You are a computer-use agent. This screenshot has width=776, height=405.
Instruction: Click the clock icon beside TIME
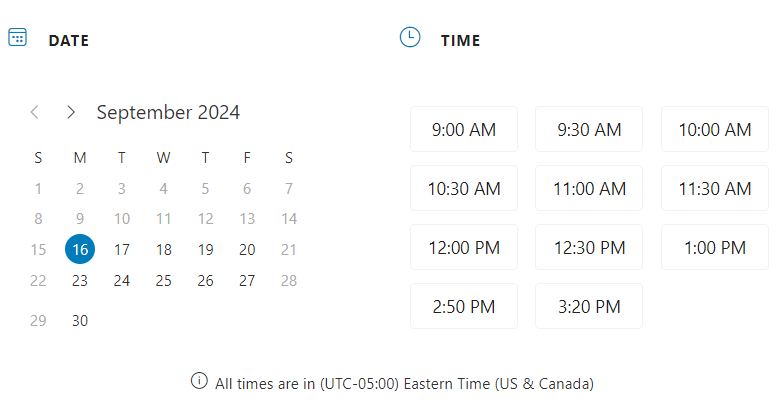[x=410, y=37]
